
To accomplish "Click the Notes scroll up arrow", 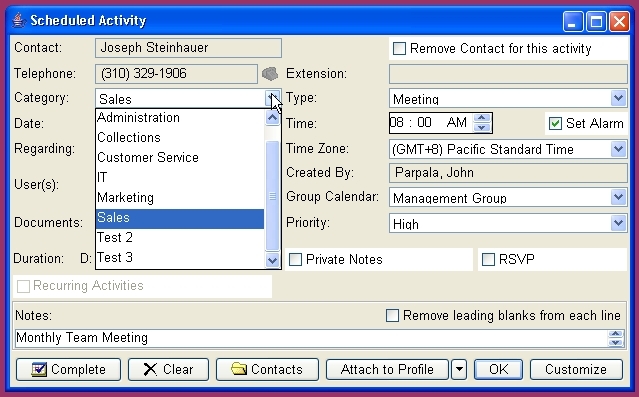I will point(615,334).
